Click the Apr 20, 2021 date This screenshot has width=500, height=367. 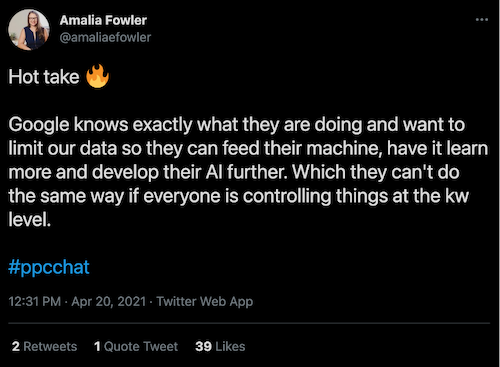pos(109,301)
